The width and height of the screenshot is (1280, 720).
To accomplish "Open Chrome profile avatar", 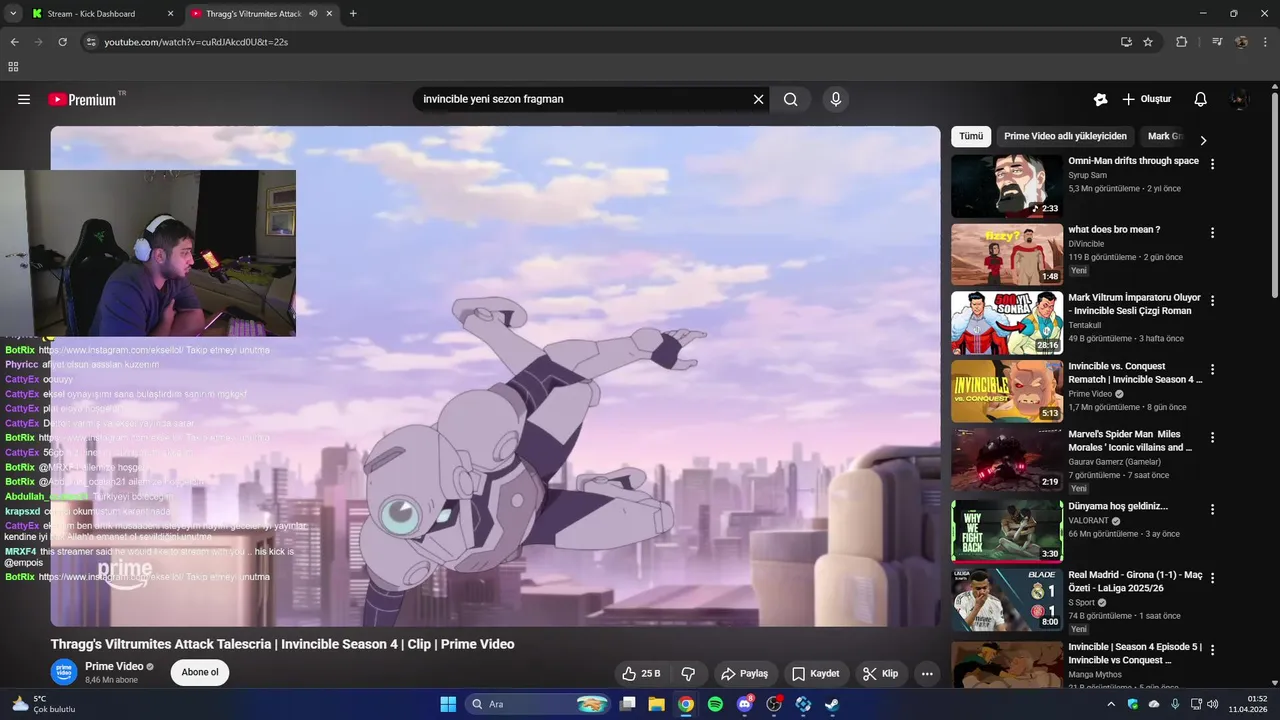I will pos(1241,42).
